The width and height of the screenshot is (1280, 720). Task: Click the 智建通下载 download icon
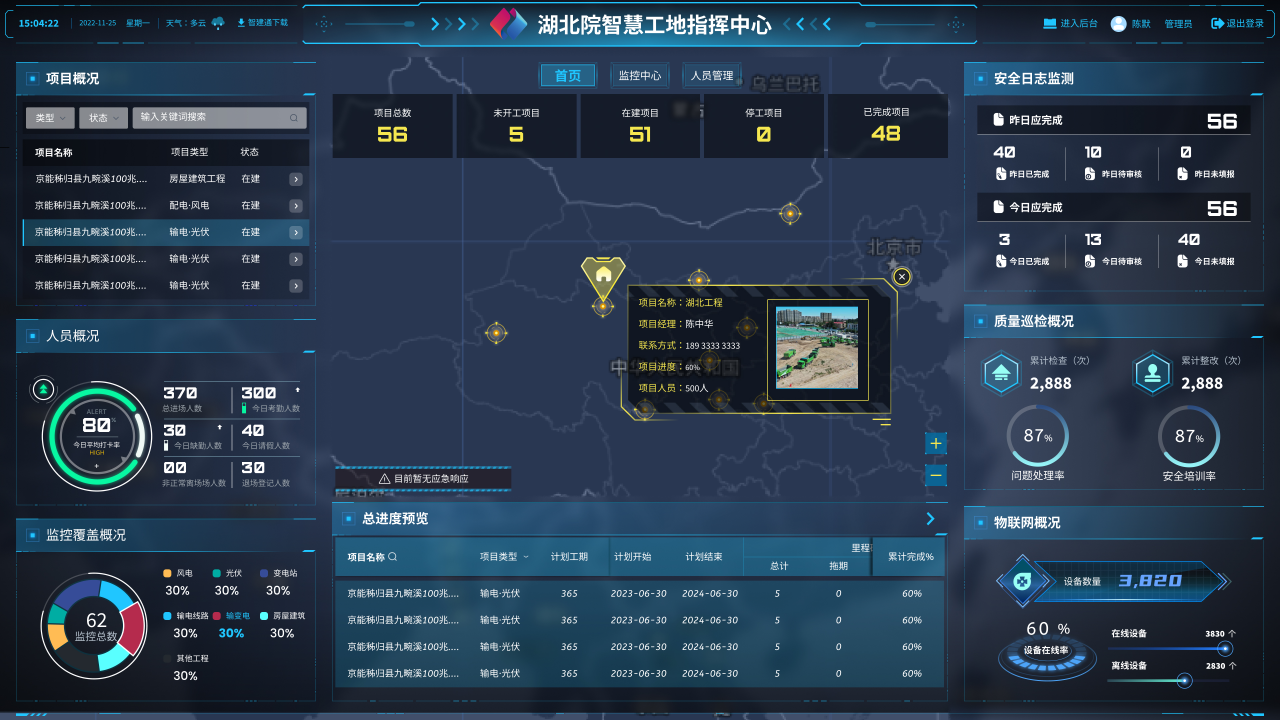click(x=241, y=22)
